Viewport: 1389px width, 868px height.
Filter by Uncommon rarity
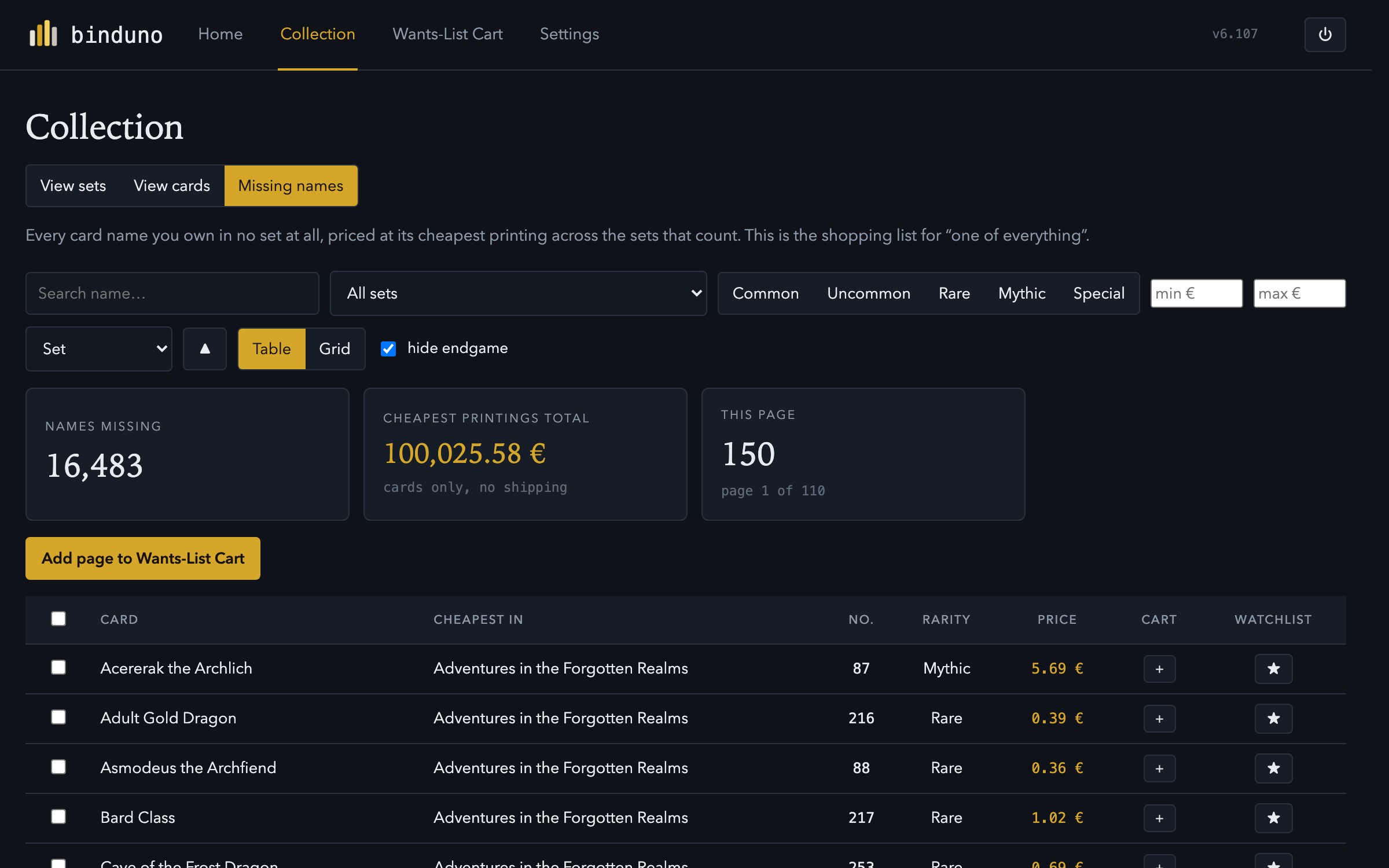(869, 293)
